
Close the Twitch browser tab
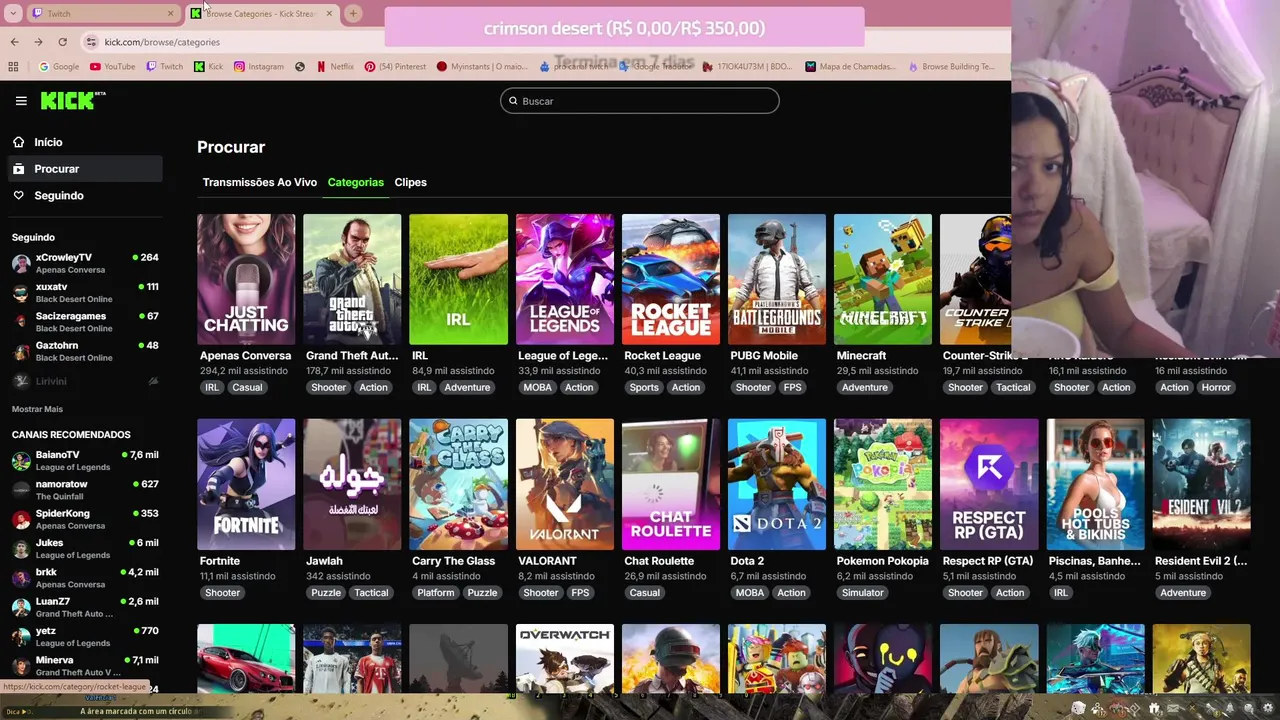click(x=170, y=13)
